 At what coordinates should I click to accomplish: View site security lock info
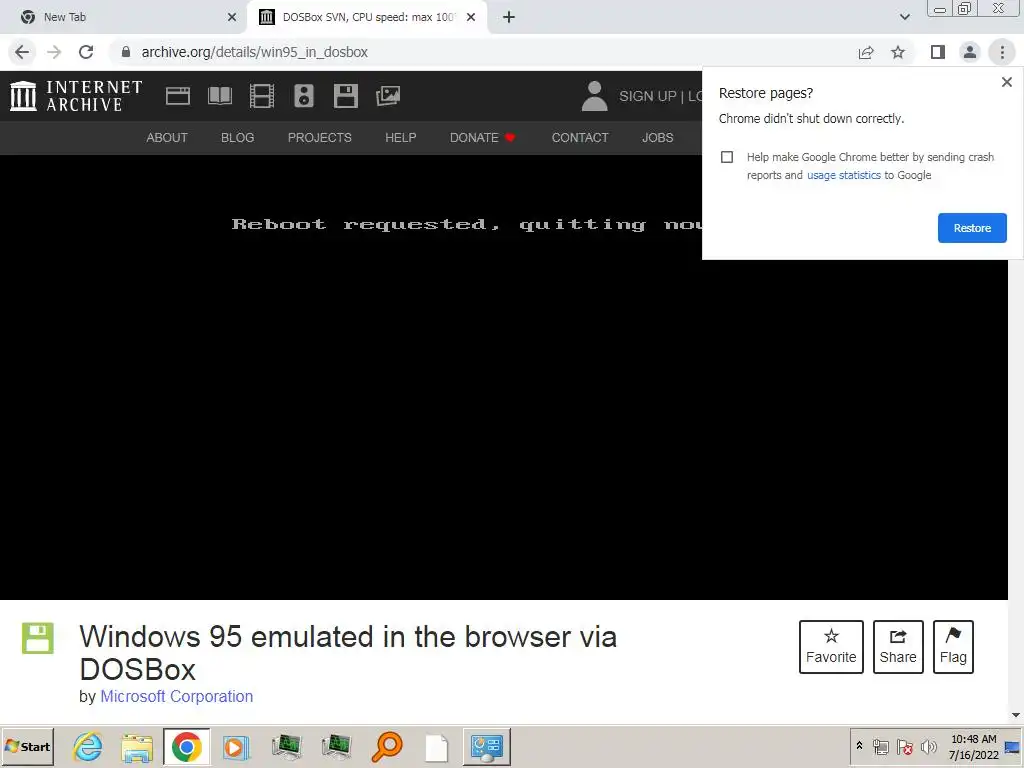pos(126,52)
